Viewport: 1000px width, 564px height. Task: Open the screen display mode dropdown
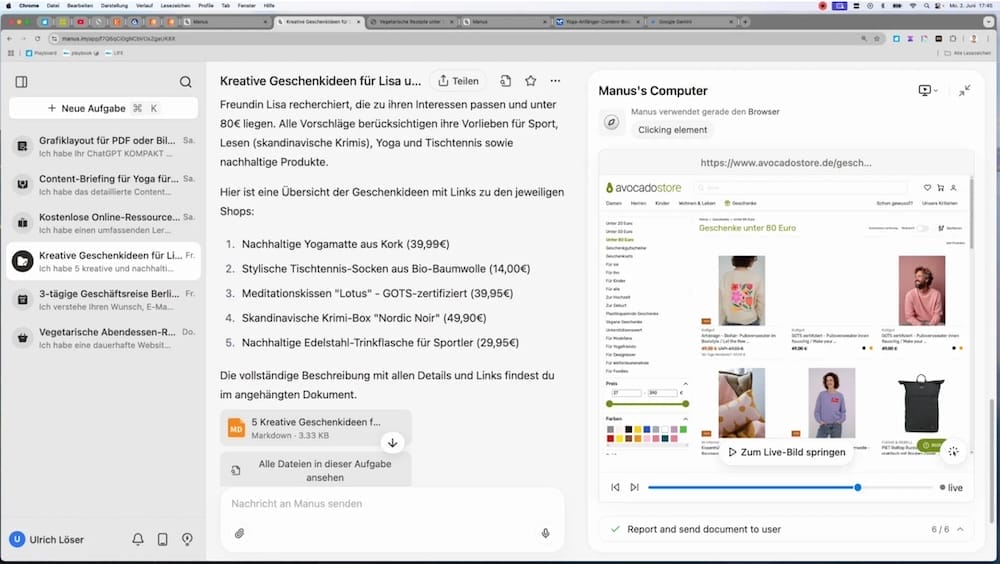[x=927, y=91]
